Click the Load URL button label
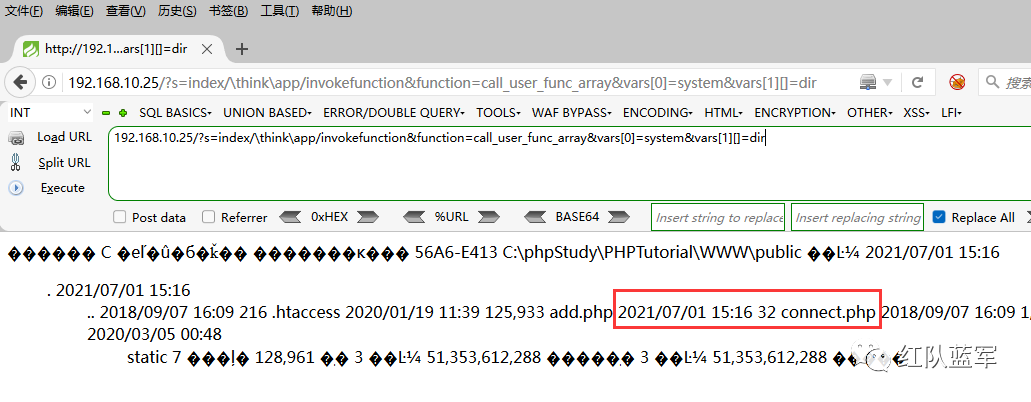This screenshot has width=1031, height=402. [64, 137]
